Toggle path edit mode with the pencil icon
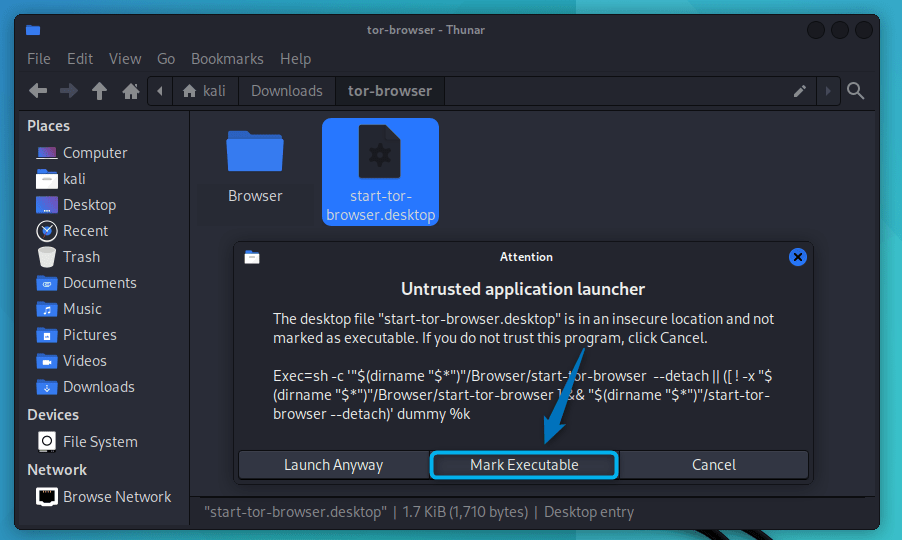 point(800,91)
